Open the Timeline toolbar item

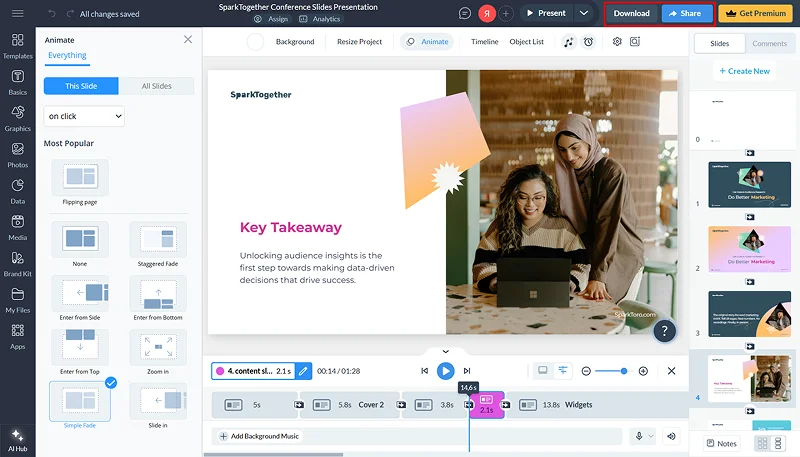484,42
